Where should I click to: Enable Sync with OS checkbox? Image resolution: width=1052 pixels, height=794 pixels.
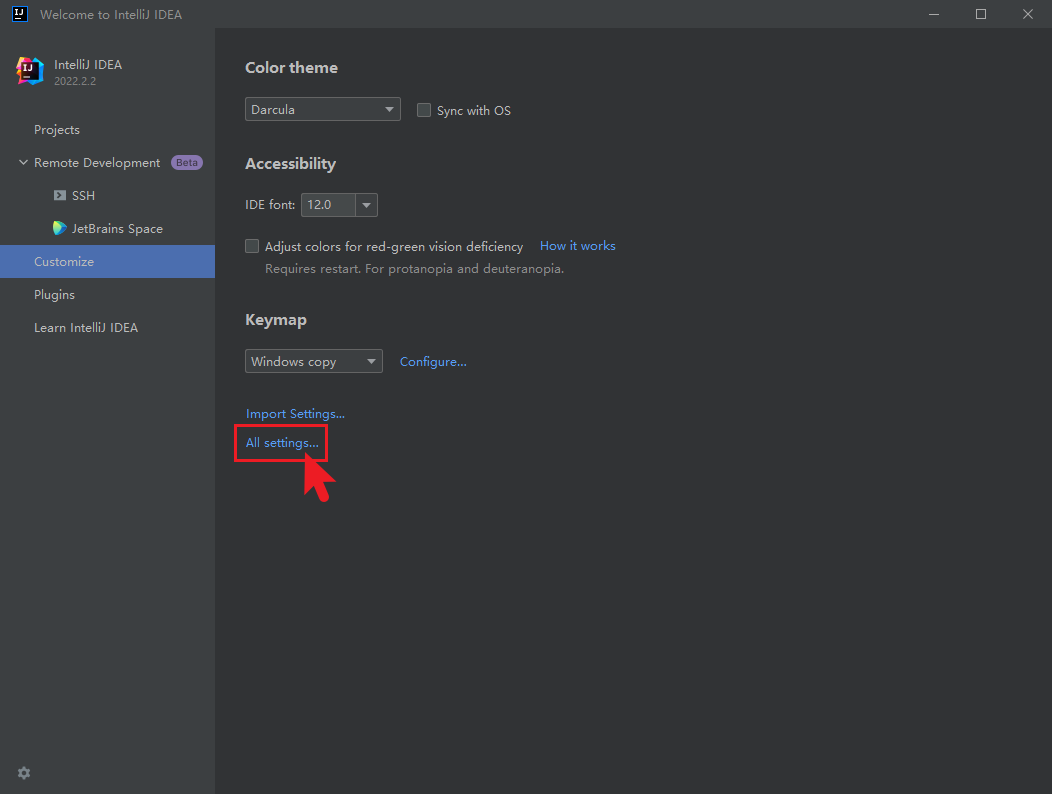tap(424, 110)
